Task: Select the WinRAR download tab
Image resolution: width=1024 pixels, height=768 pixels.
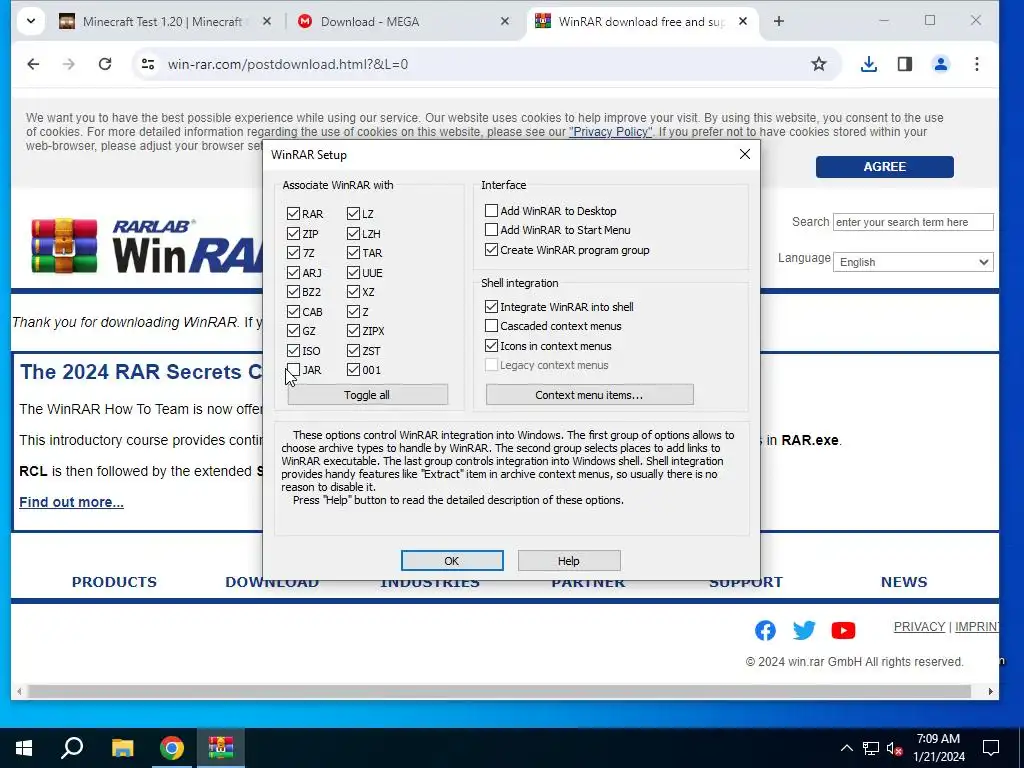Action: pyautogui.click(x=641, y=22)
